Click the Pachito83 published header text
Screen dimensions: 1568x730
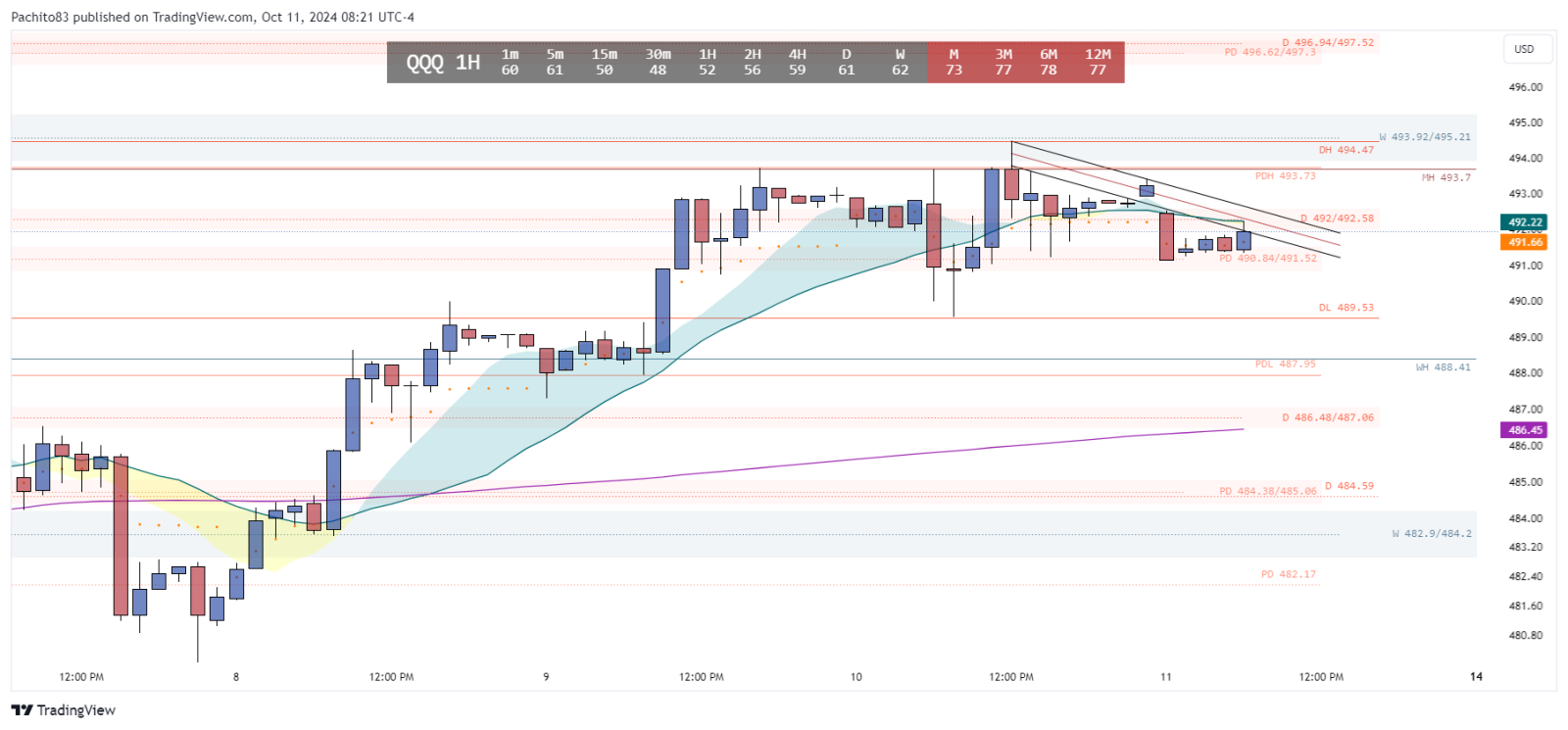213,17
